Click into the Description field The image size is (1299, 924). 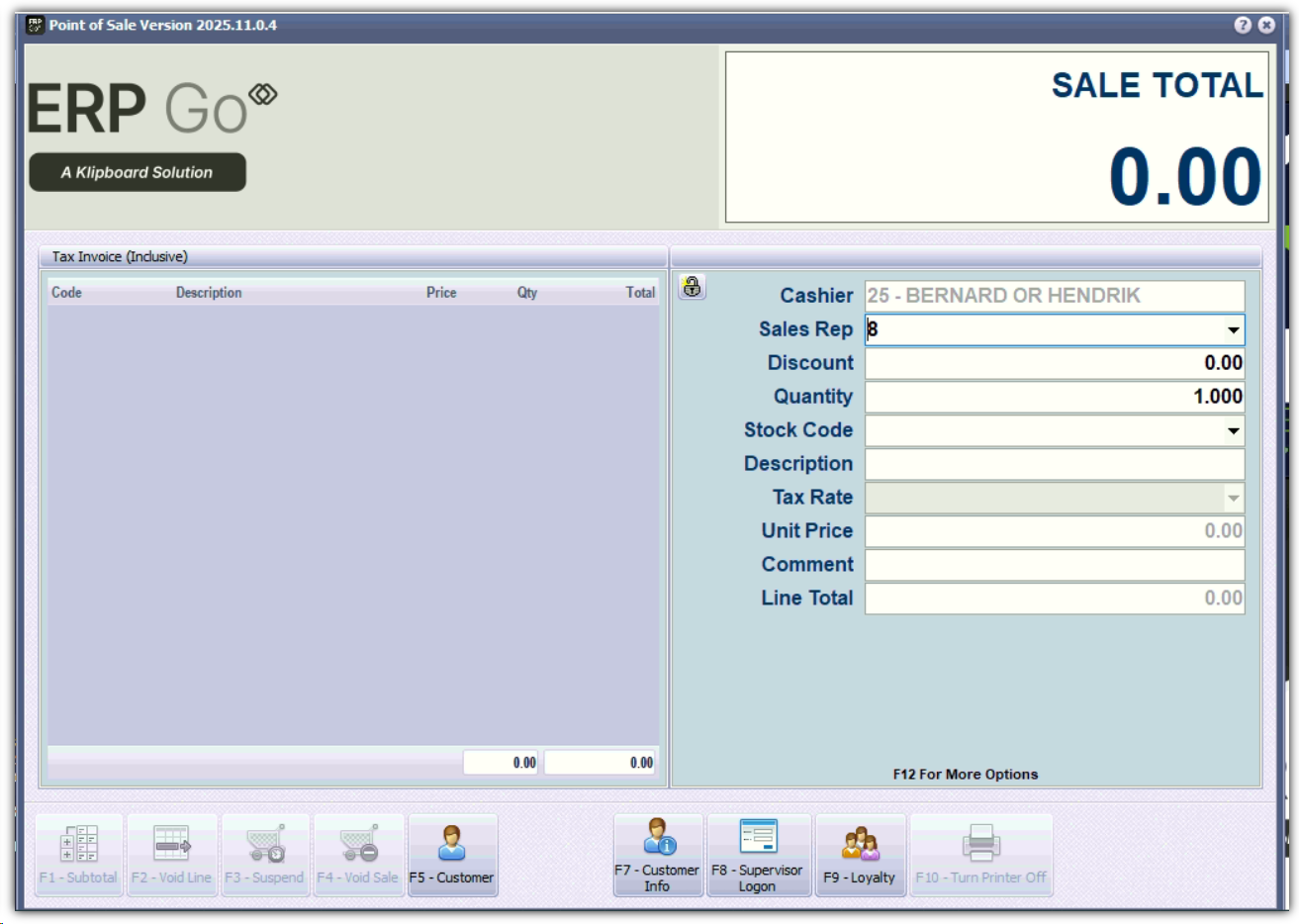[1054, 464]
